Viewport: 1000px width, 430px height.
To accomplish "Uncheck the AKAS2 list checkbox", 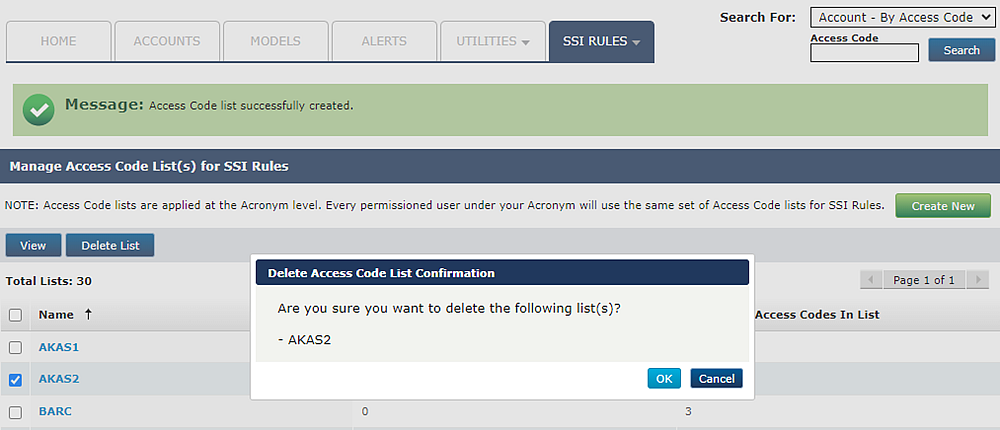I will [15, 380].
